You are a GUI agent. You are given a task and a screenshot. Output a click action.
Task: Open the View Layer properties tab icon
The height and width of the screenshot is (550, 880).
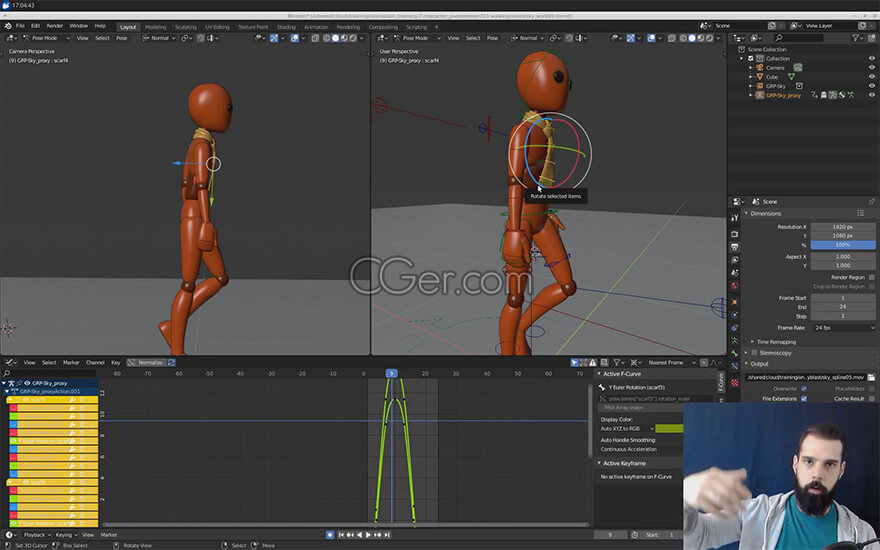735,260
